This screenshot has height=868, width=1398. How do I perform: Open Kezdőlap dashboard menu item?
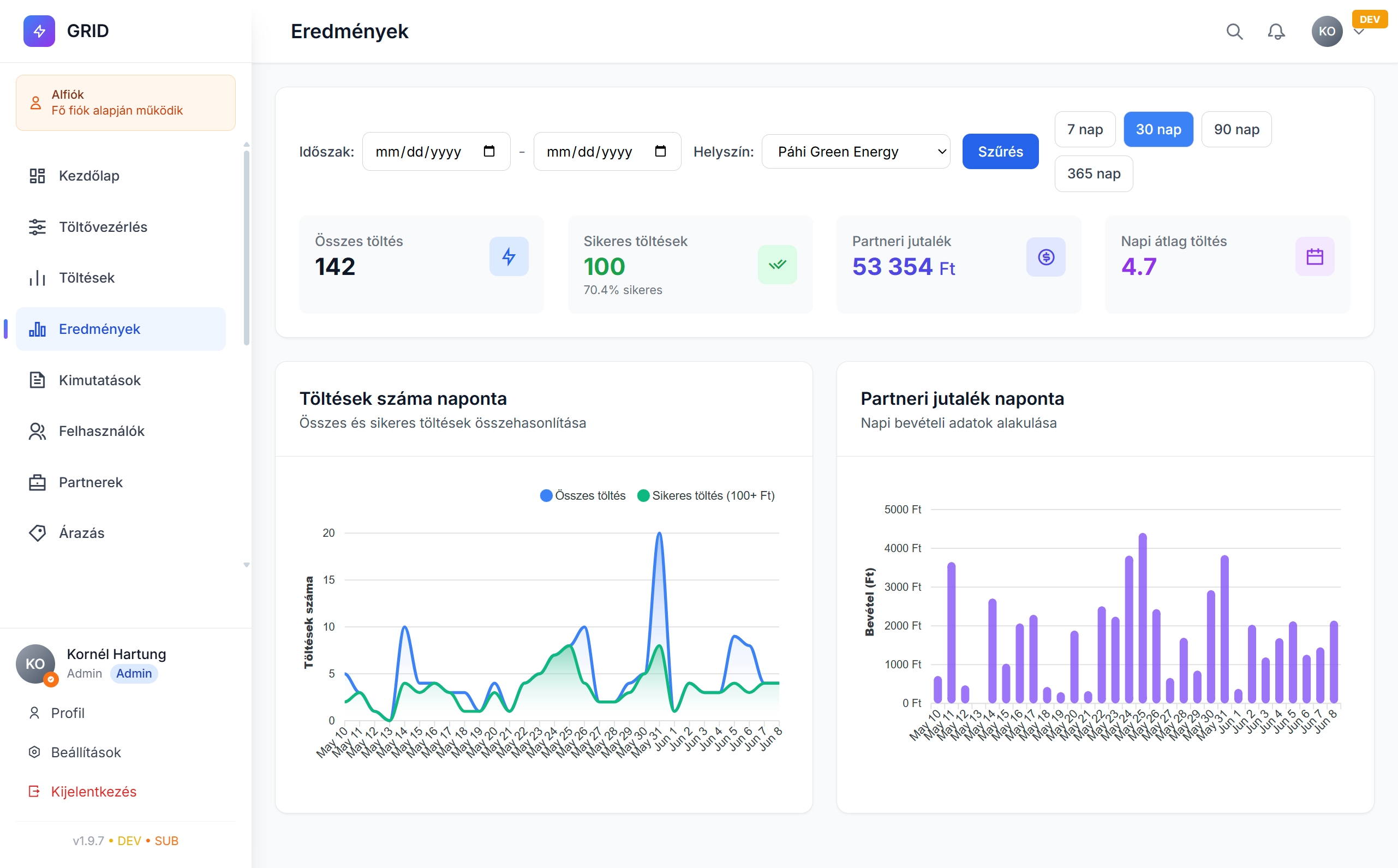point(121,176)
